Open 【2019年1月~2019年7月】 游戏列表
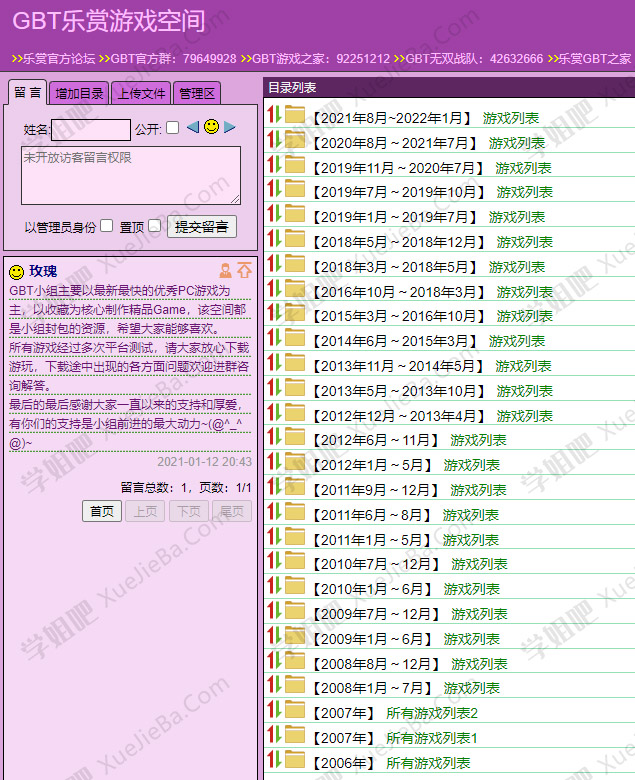This screenshot has width=635, height=780. click(430, 217)
